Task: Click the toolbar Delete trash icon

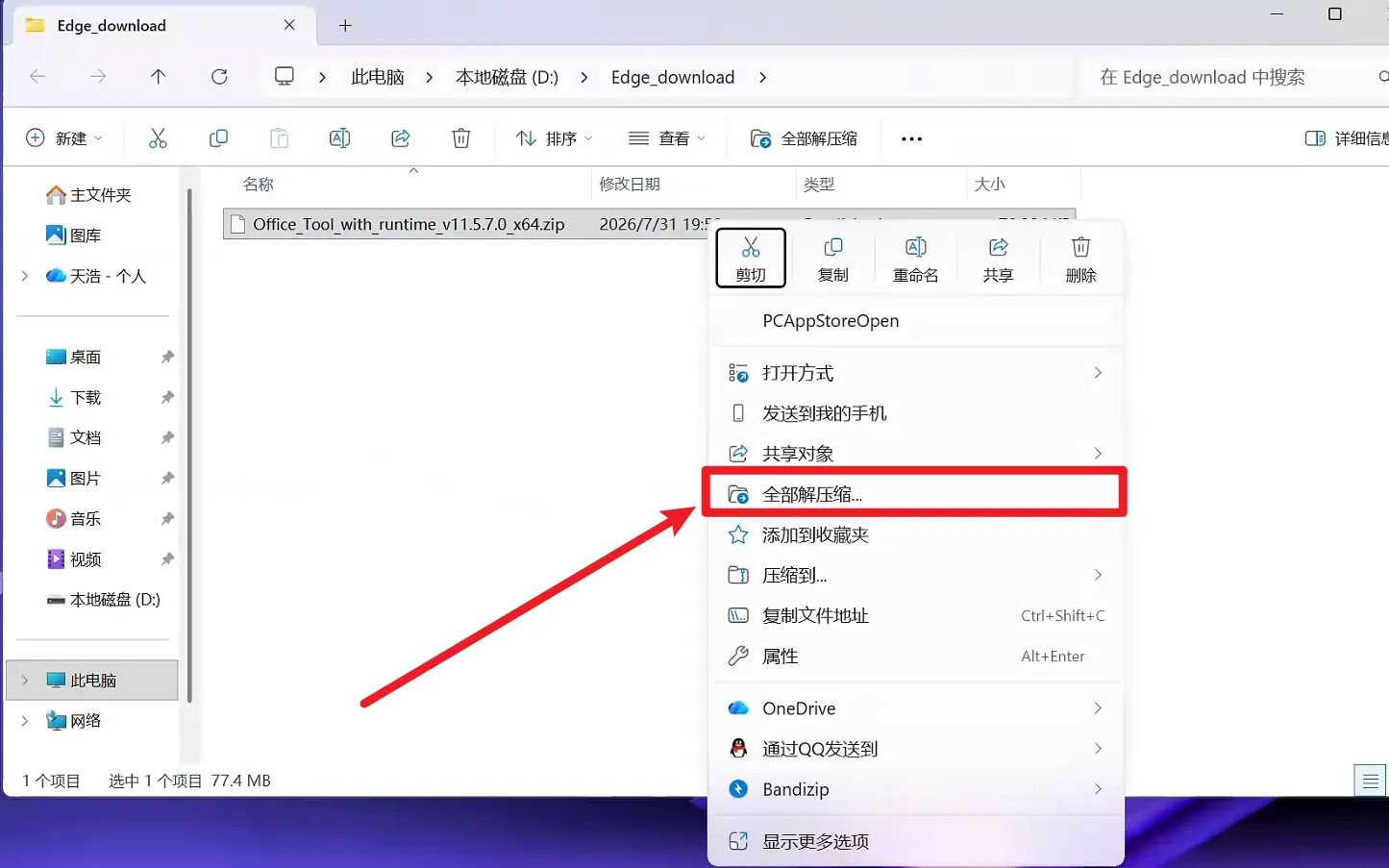Action: [461, 138]
